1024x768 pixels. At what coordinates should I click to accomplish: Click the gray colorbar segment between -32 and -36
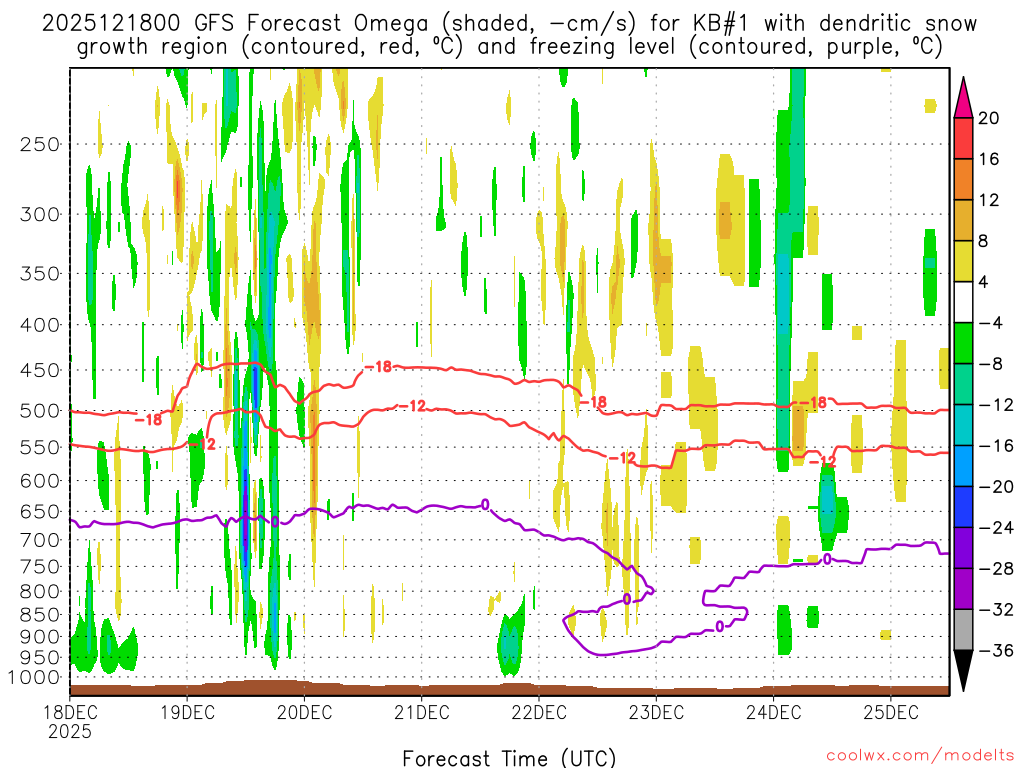pyautogui.click(x=963, y=630)
